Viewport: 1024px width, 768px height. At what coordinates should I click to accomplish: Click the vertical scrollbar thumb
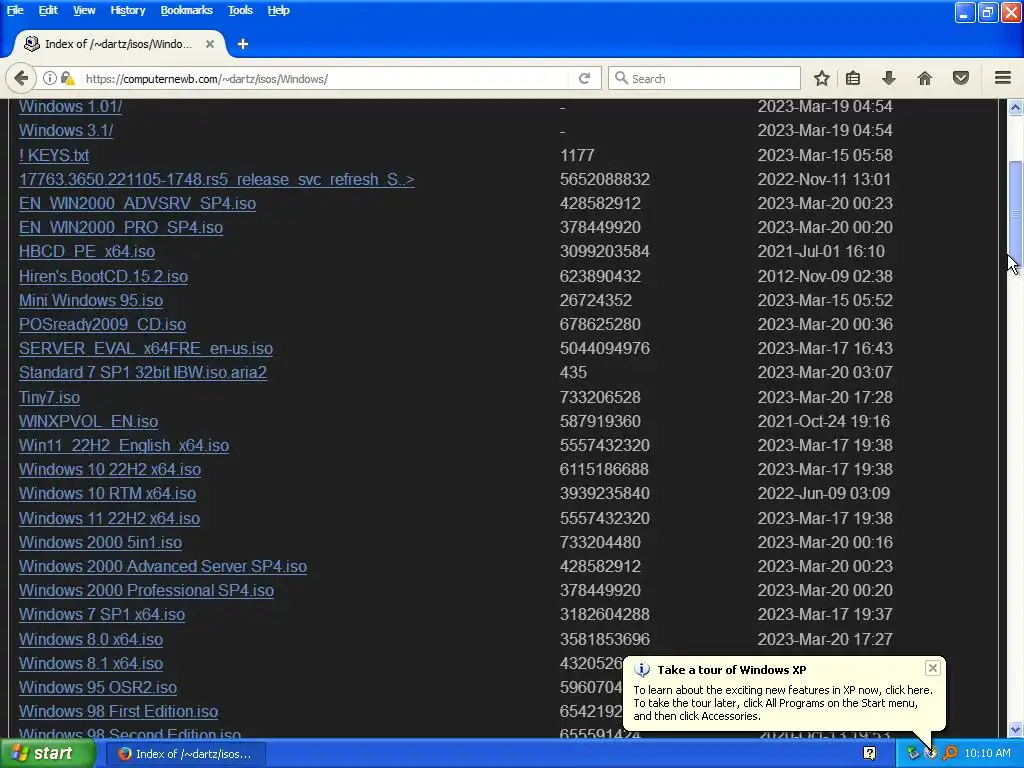(x=1015, y=214)
